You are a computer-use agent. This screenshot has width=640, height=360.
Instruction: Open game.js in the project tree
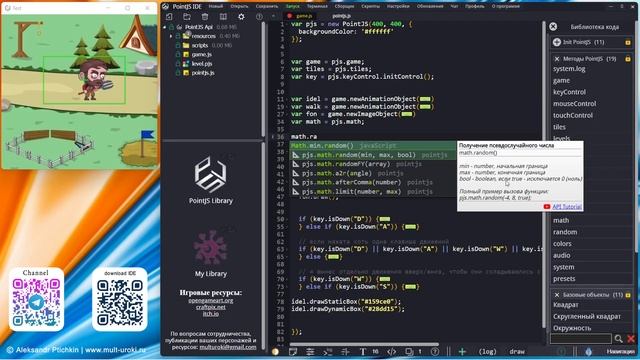pos(202,54)
